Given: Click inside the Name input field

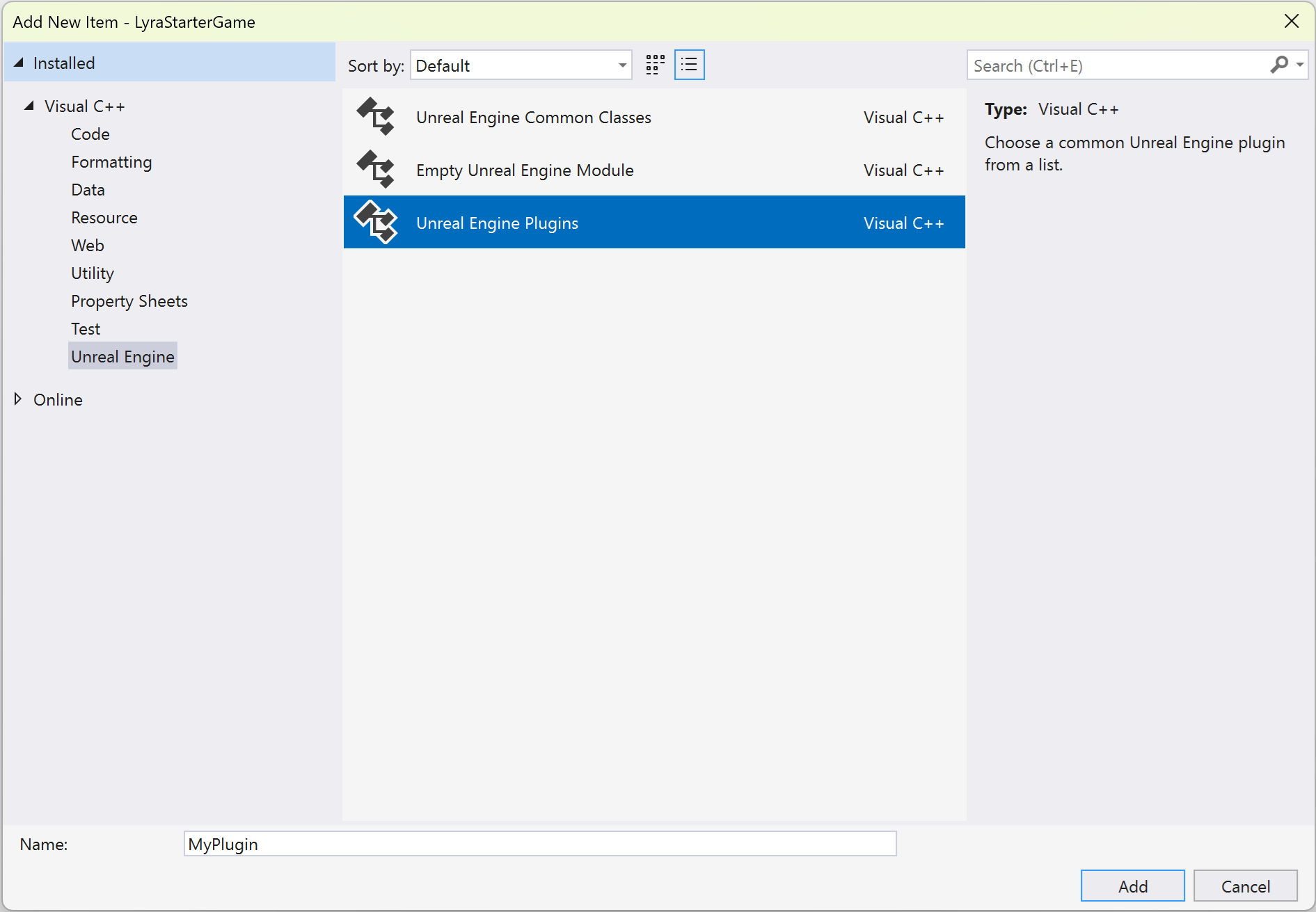Looking at the screenshot, I should coord(539,844).
